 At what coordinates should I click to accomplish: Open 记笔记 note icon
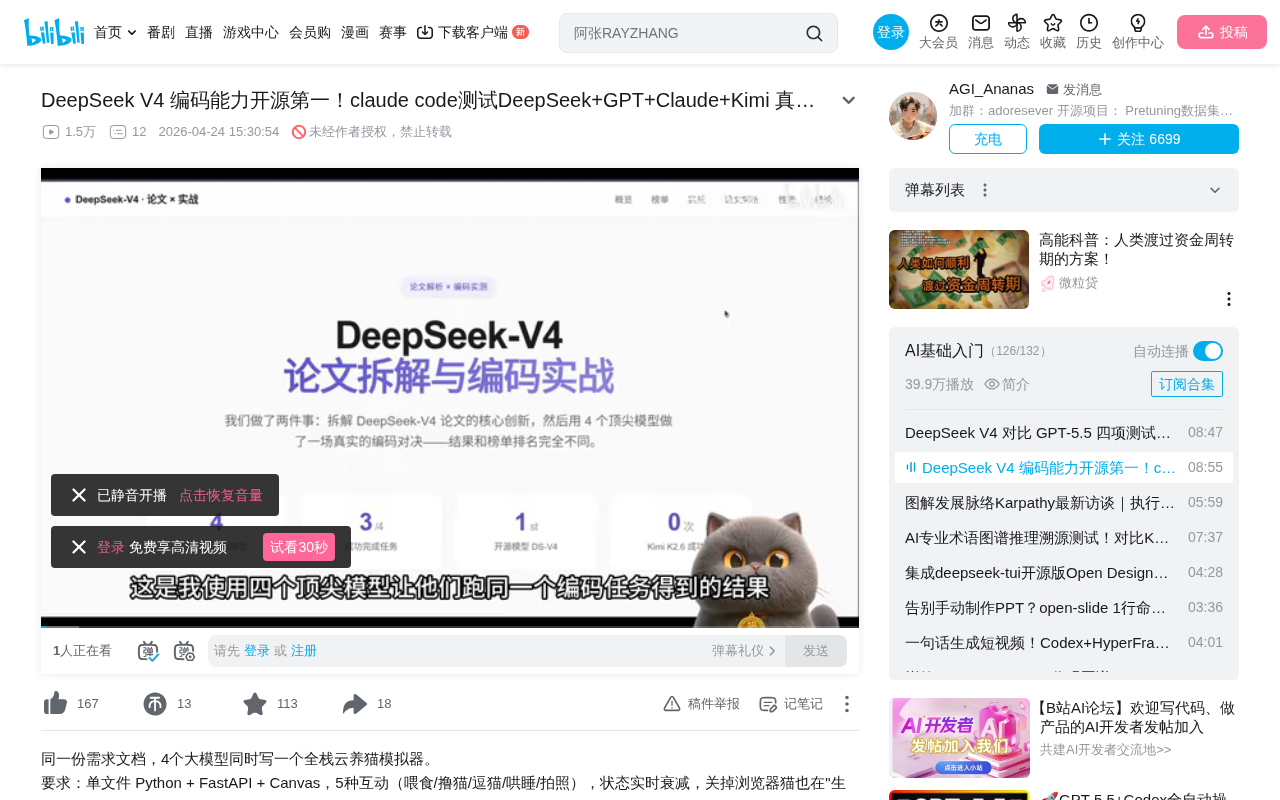(768, 704)
